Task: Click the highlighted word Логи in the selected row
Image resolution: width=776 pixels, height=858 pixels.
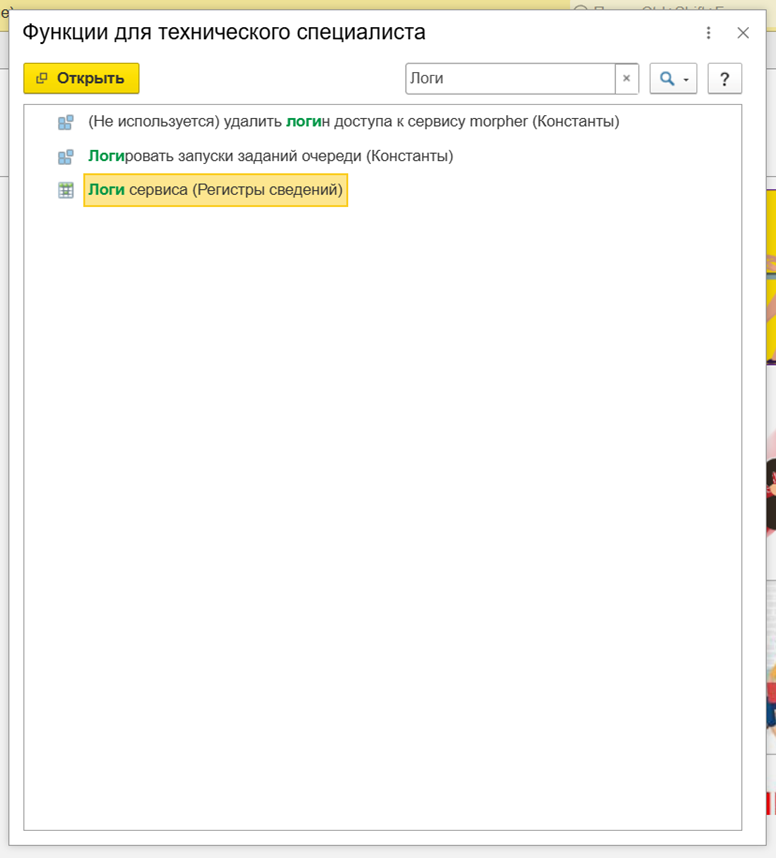Action: click(x=106, y=190)
